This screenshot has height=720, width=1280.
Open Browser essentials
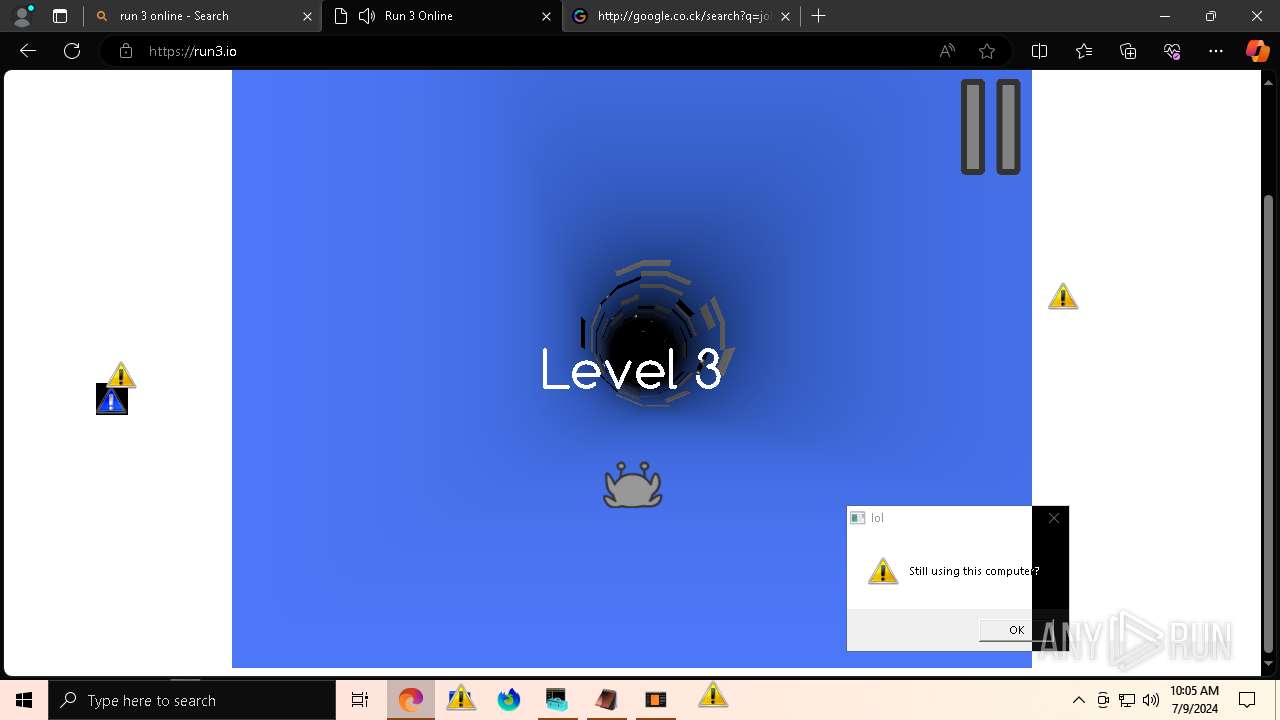click(x=1172, y=51)
